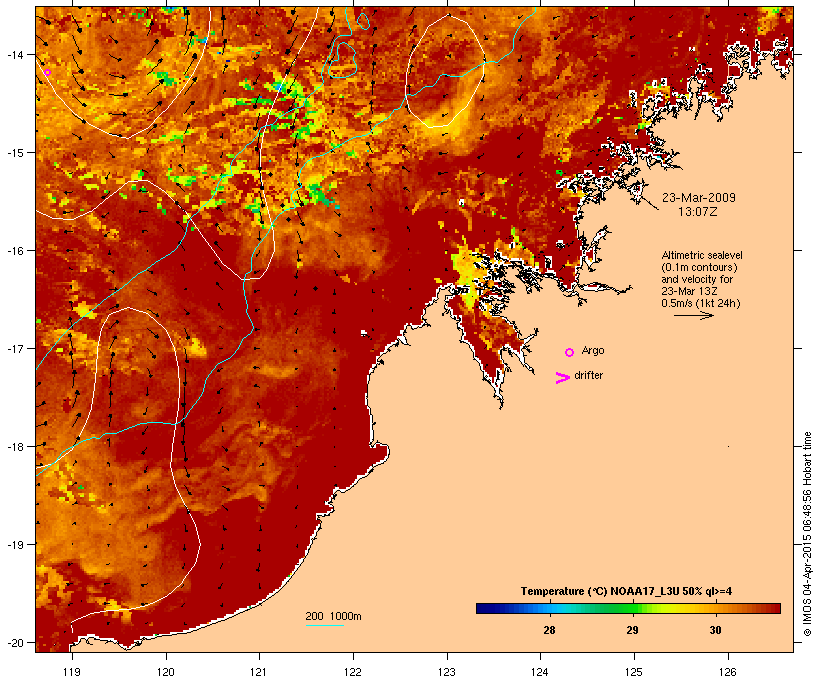820x680 pixels.
Task: Click the latitude label "-17"
Action: pos(15,348)
